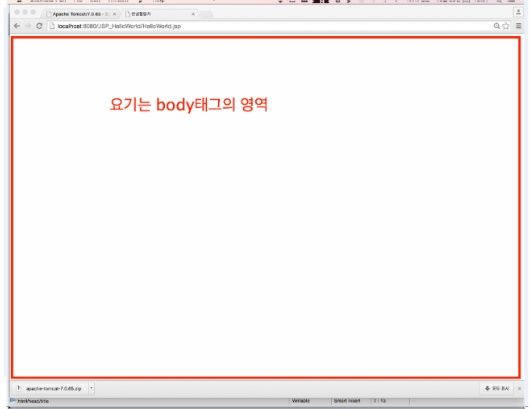
Task: Click the zoom magnifier icon in address bar
Action: click(x=496, y=26)
